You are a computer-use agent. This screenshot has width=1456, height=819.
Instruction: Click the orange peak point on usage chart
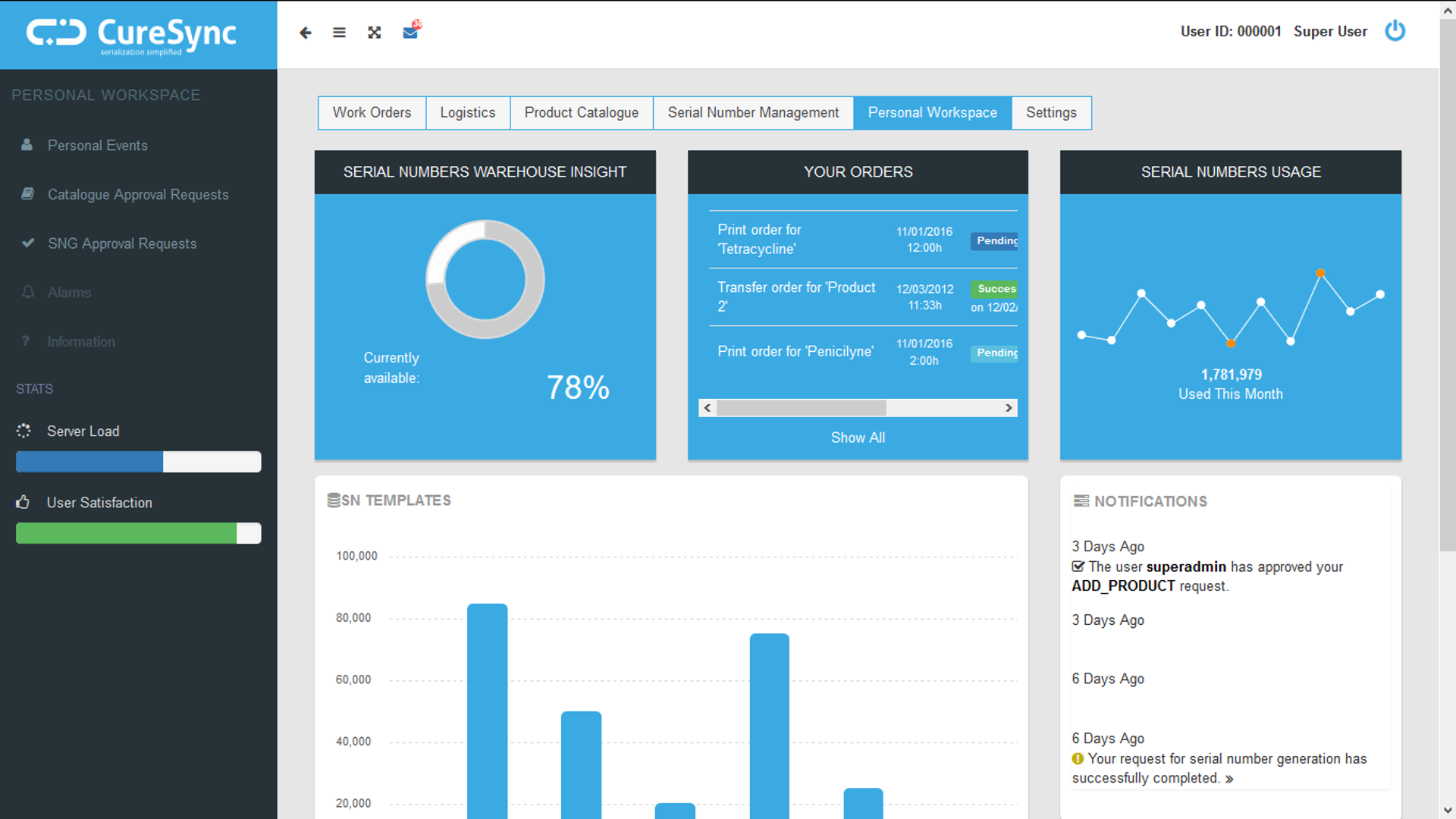[x=1320, y=273]
